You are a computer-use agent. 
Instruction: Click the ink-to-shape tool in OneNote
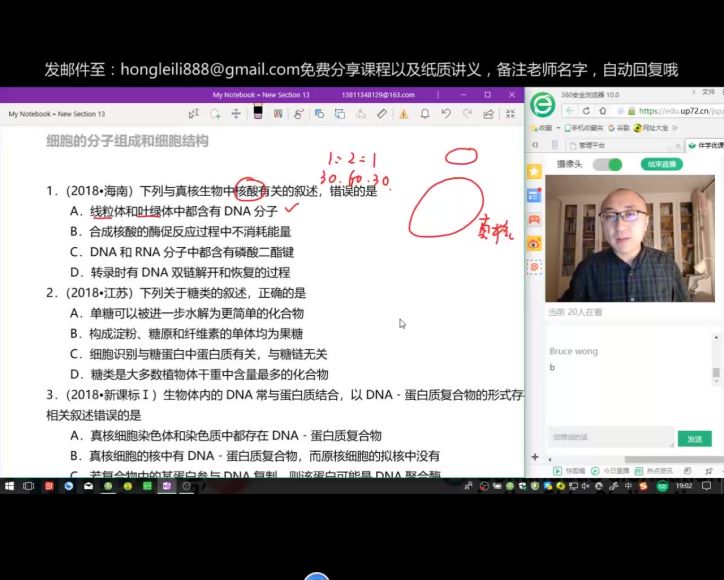pos(298,114)
